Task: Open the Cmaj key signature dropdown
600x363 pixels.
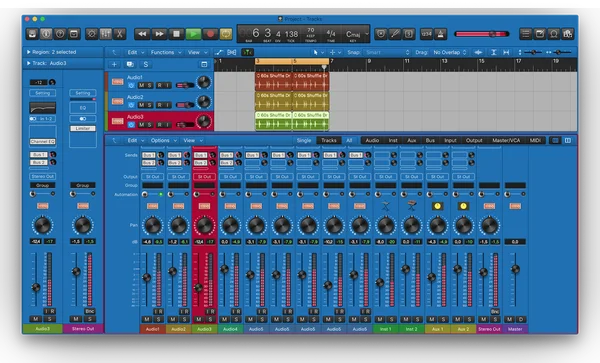Action: pos(356,35)
